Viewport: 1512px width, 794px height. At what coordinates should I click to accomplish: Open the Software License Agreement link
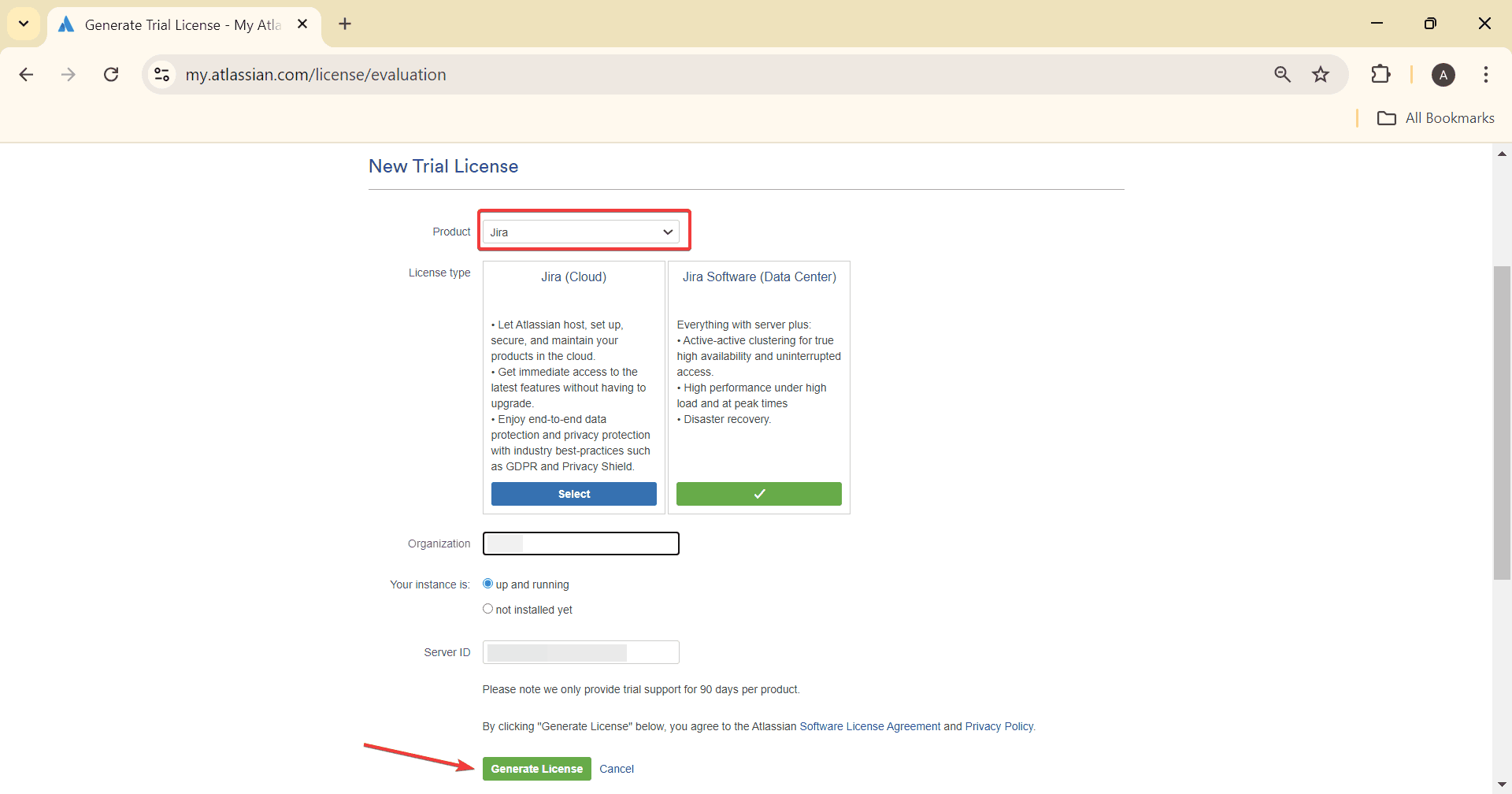[x=870, y=726]
